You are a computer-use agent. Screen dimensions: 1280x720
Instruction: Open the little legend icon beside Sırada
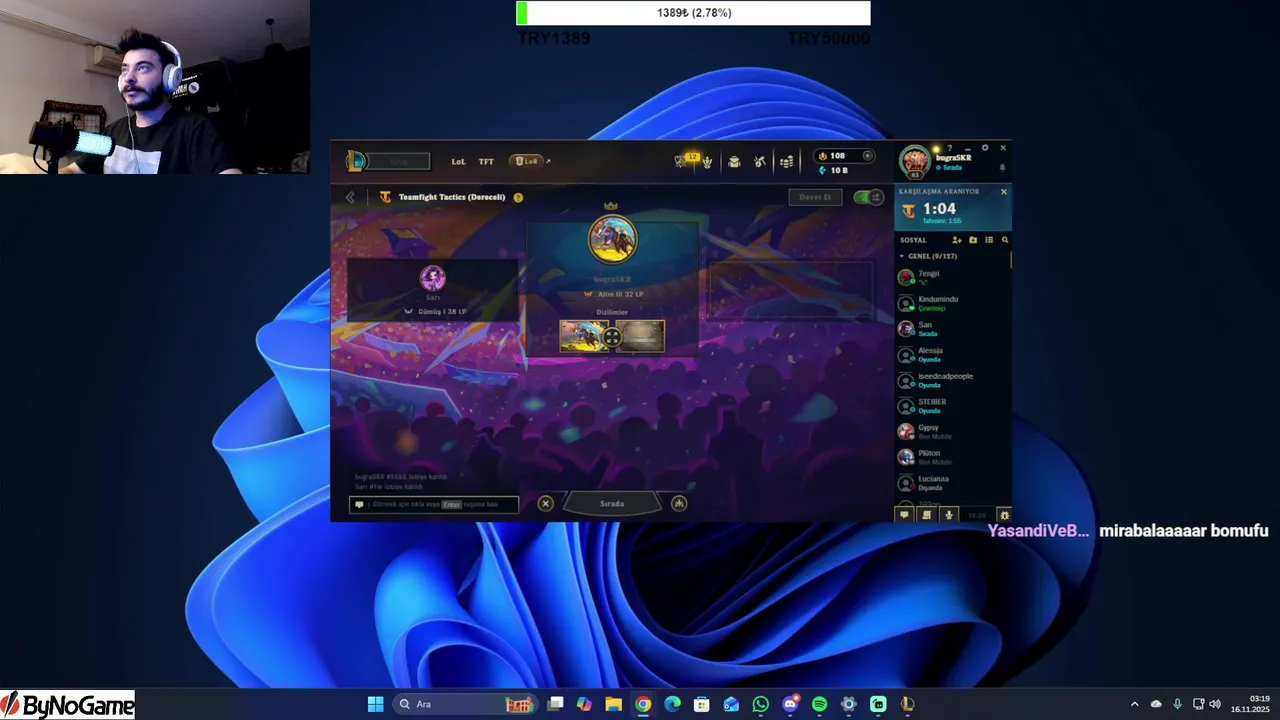[679, 503]
